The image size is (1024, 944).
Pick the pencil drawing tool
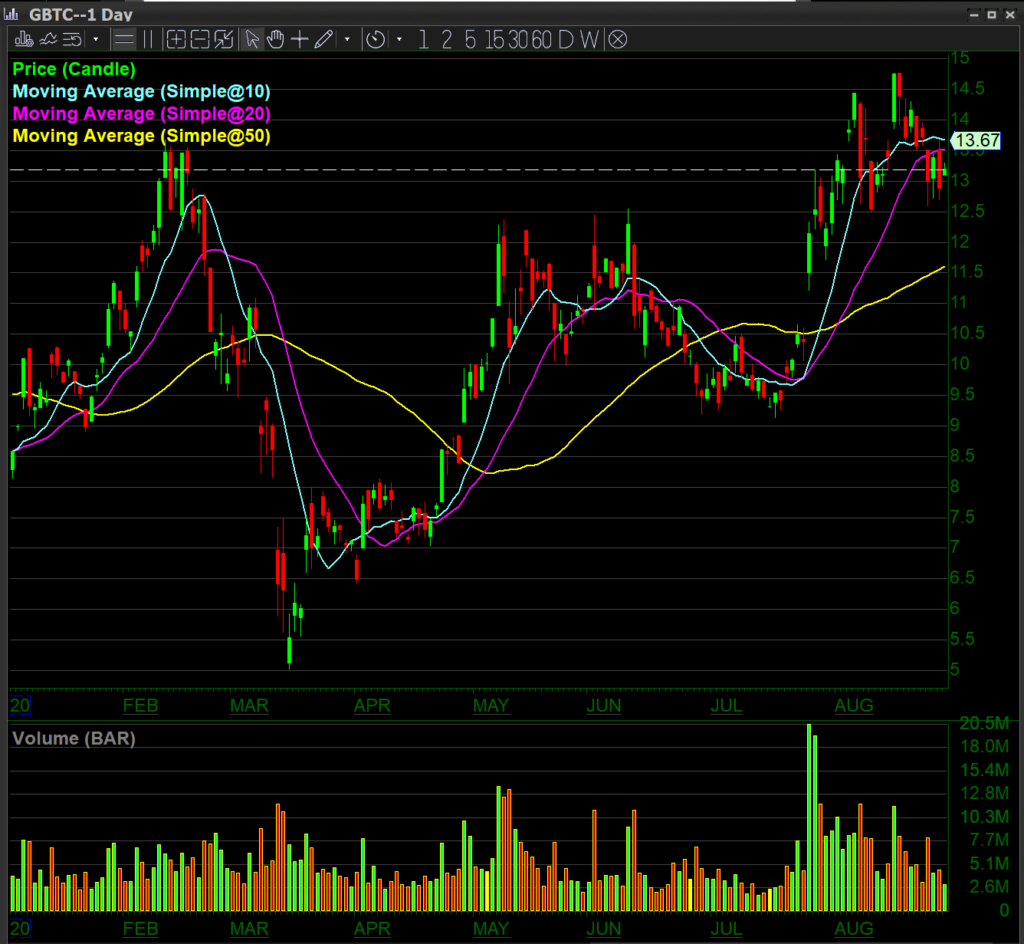pyautogui.click(x=323, y=40)
